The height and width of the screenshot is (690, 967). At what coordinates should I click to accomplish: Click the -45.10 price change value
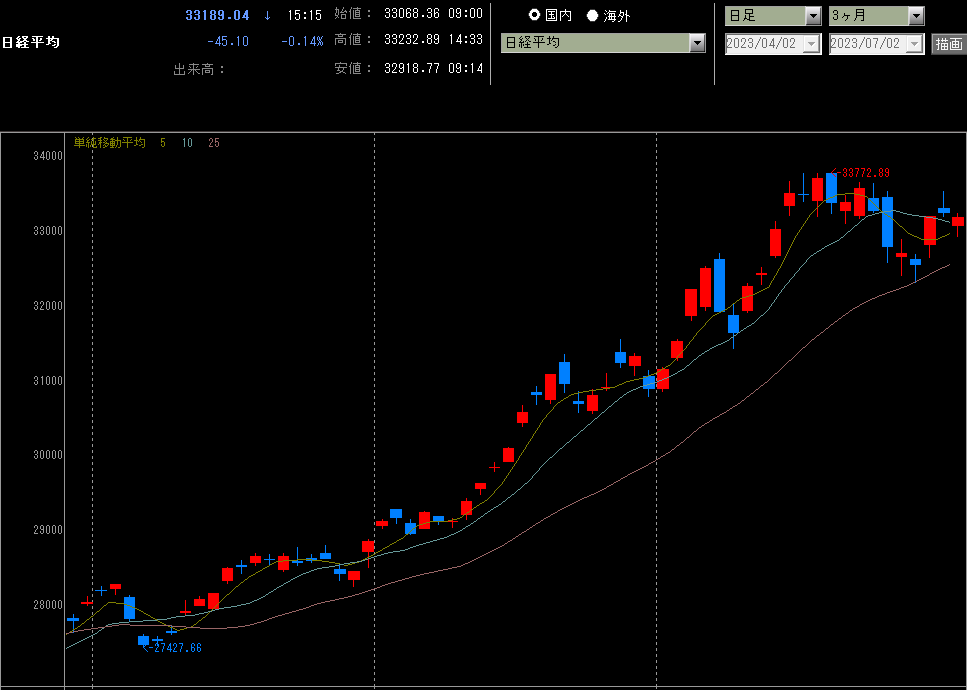(x=228, y=41)
